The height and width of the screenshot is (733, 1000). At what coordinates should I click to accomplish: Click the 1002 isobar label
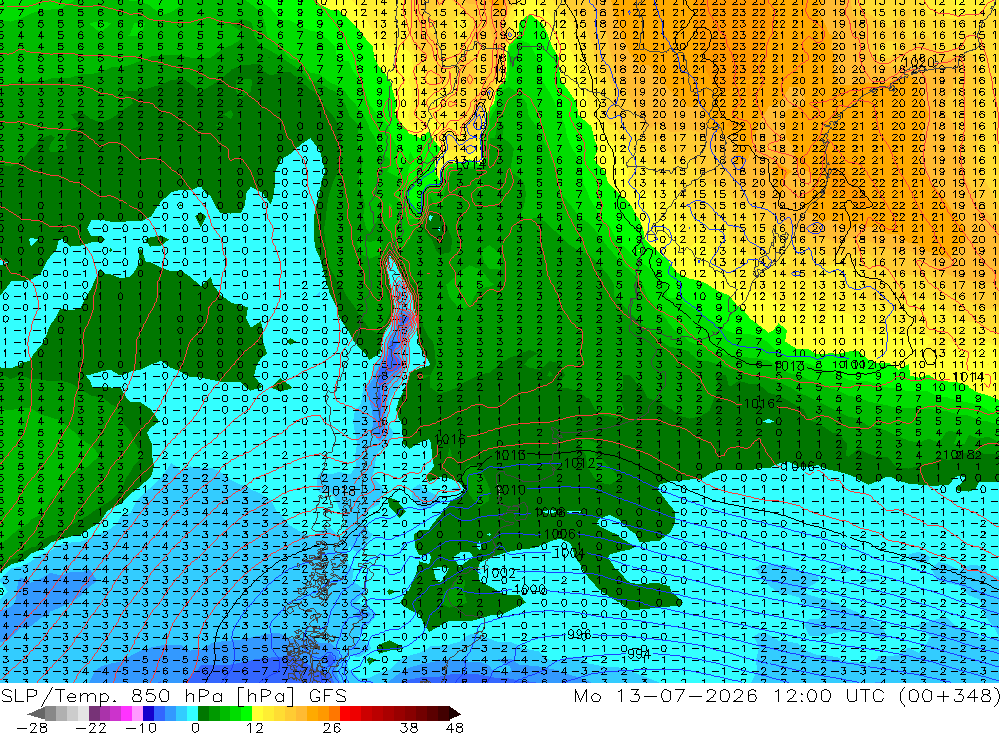pyautogui.click(x=499, y=572)
